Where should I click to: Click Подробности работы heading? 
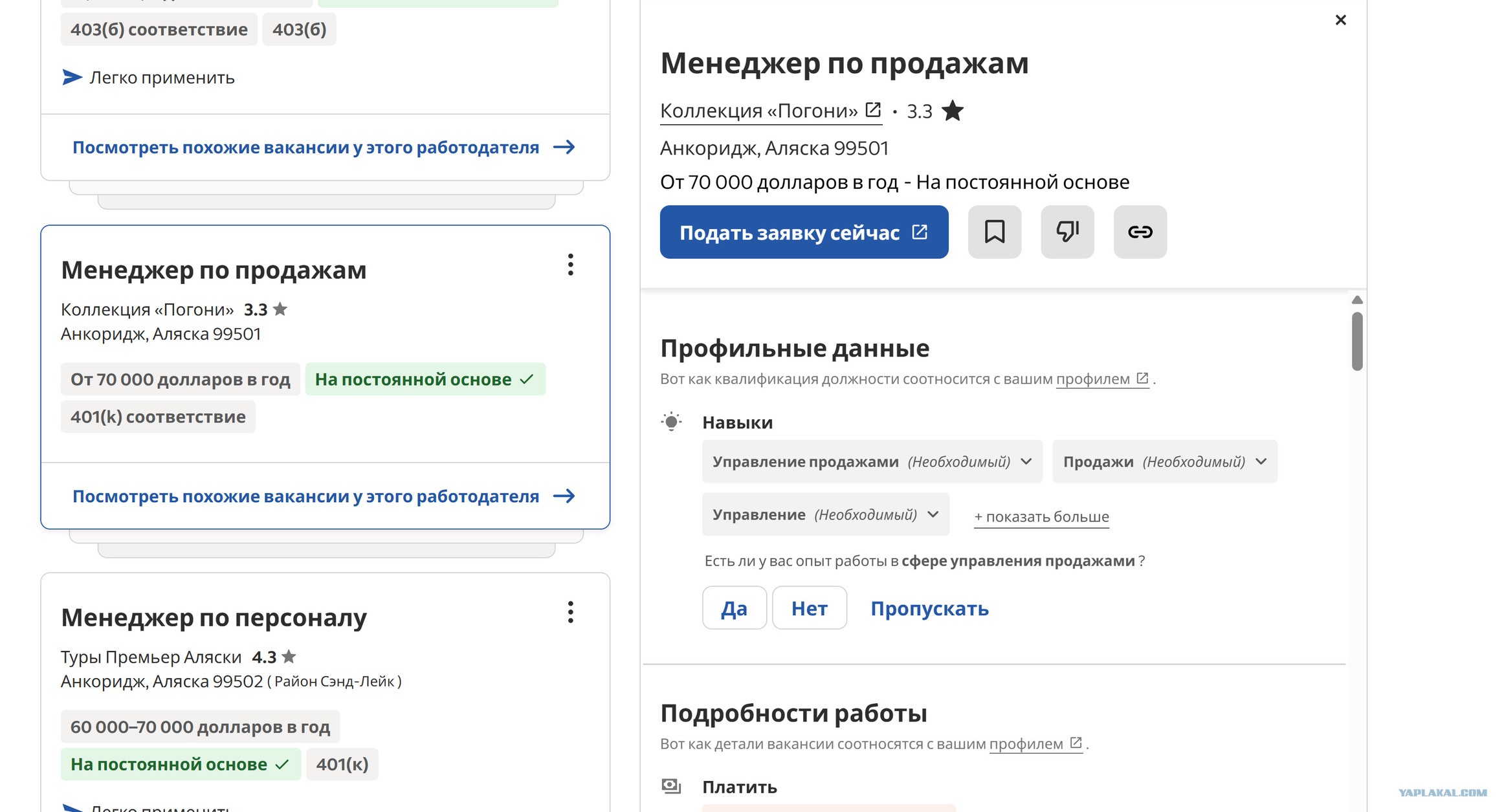793,713
